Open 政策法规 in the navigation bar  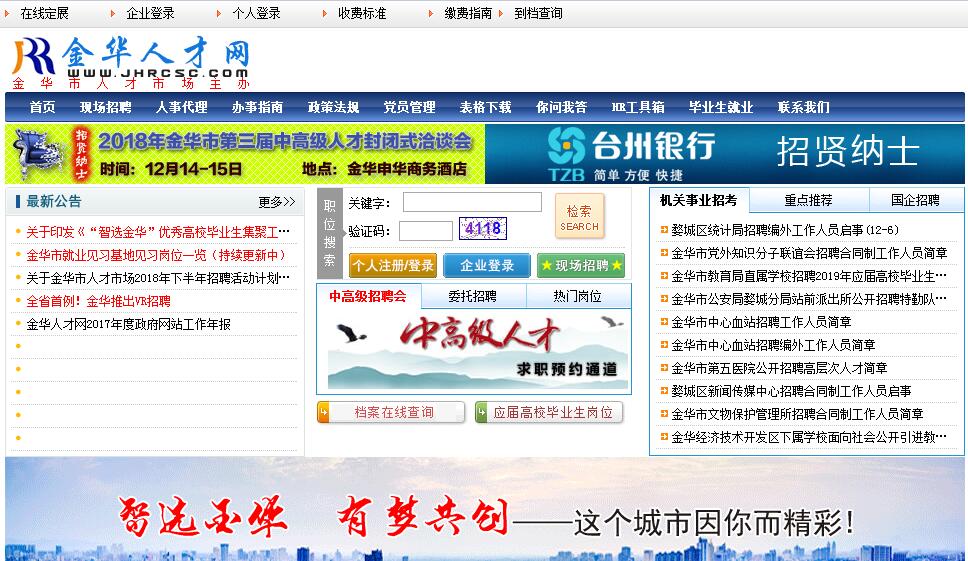coord(333,107)
